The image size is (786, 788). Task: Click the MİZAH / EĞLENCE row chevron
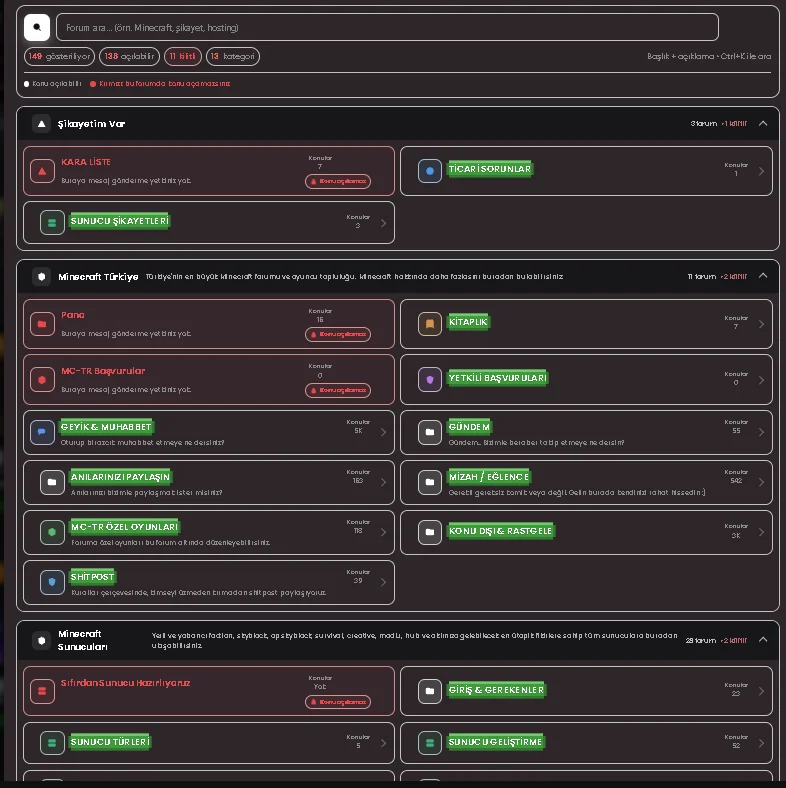pos(761,482)
